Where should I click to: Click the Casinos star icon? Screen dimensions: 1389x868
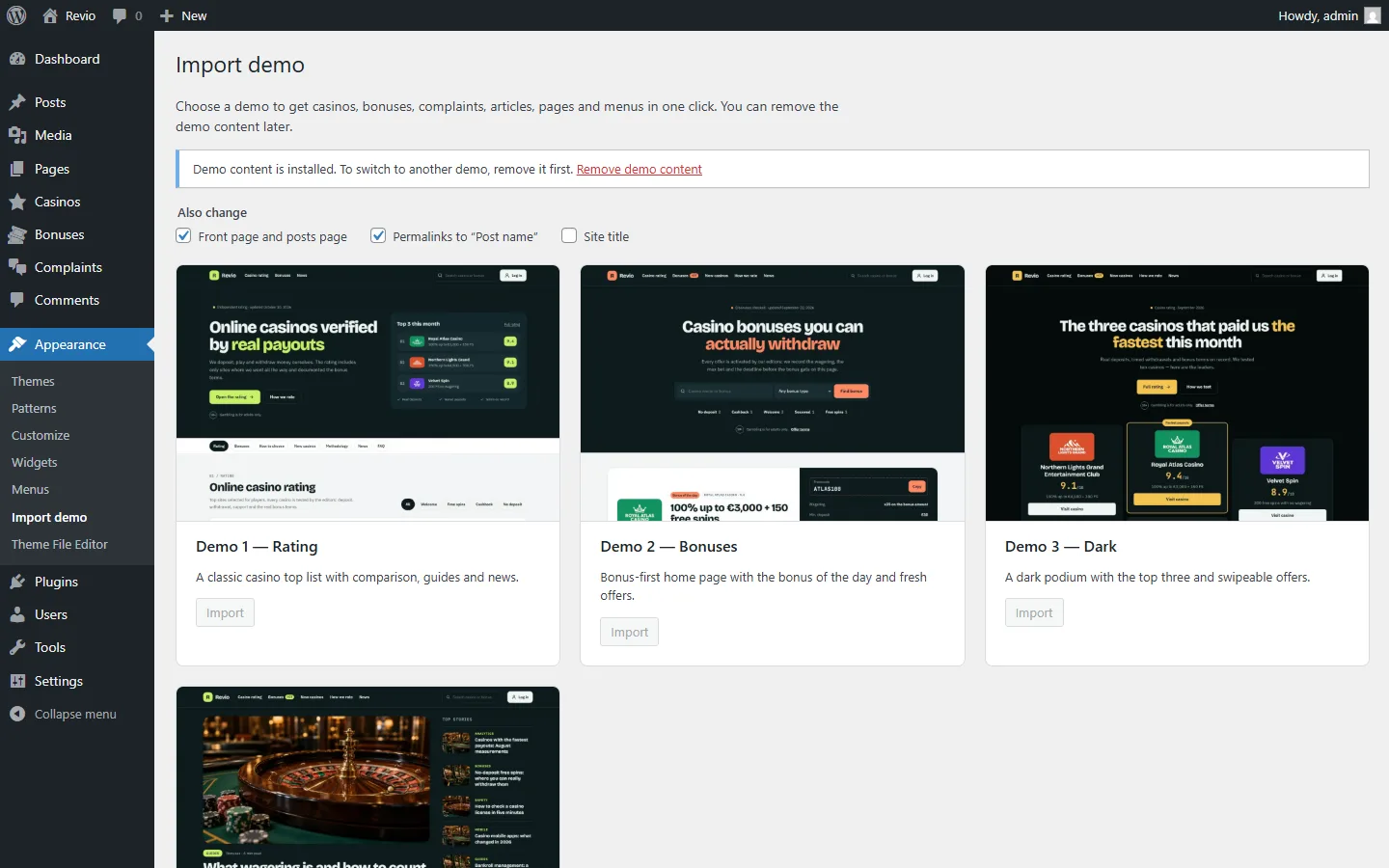click(x=17, y=202)
